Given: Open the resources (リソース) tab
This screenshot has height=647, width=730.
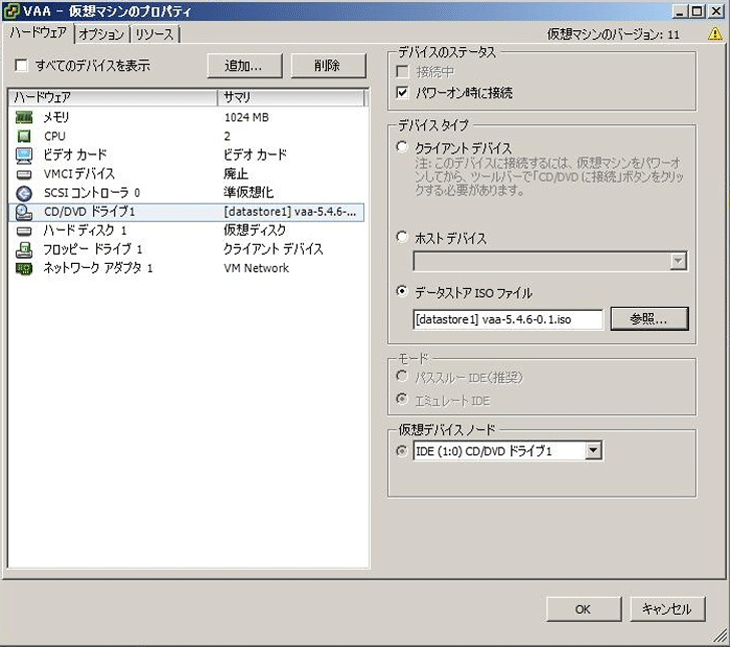Looking at the screenshot, I should (x=153, y=34).
